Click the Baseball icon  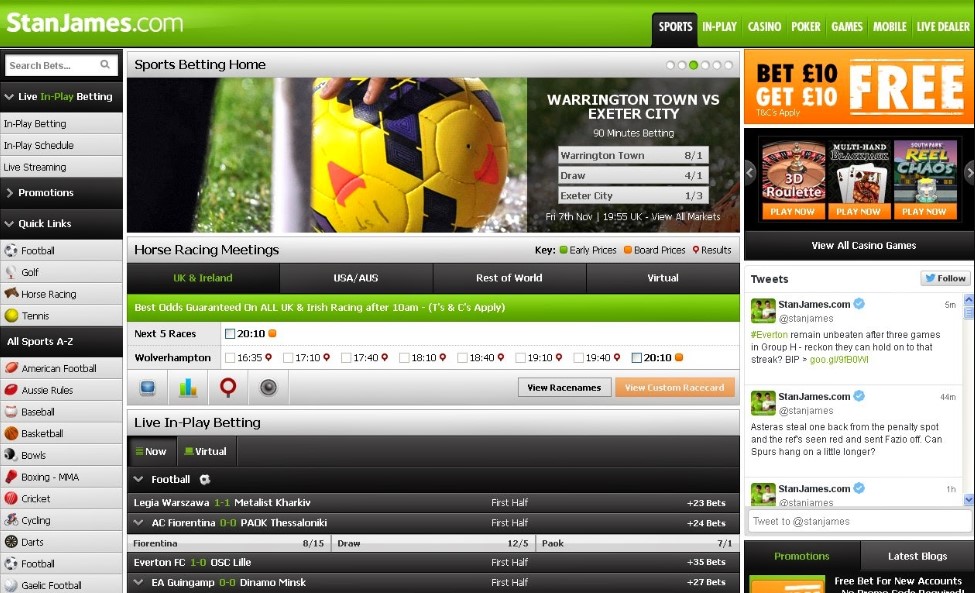click(x=11, y=411)
